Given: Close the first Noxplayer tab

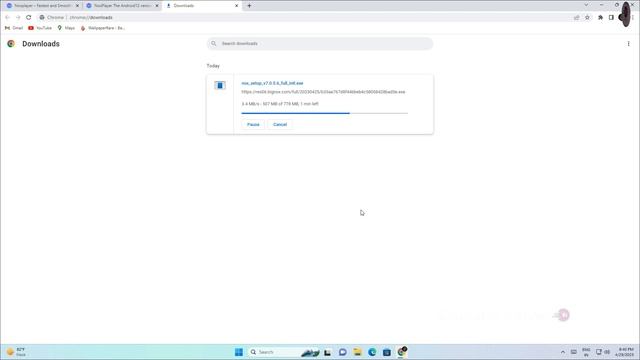Looking at the screenshot, I should (77, 6).
